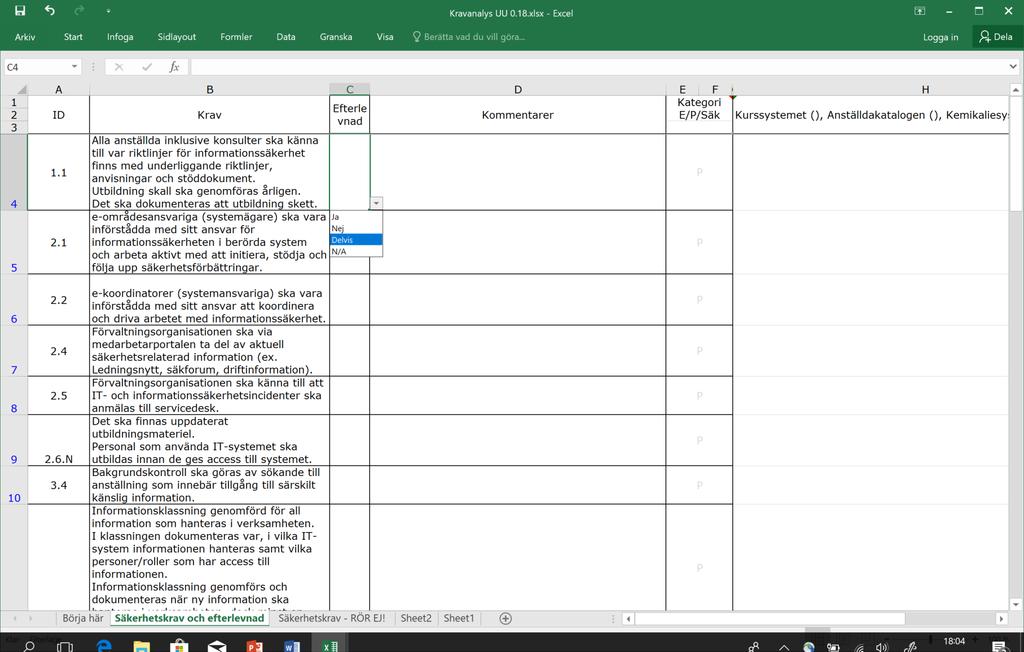Viewport: 1024px width, 652px height.
Task: Switch to the Sheet1 tab
Action: tap(459, 617)
